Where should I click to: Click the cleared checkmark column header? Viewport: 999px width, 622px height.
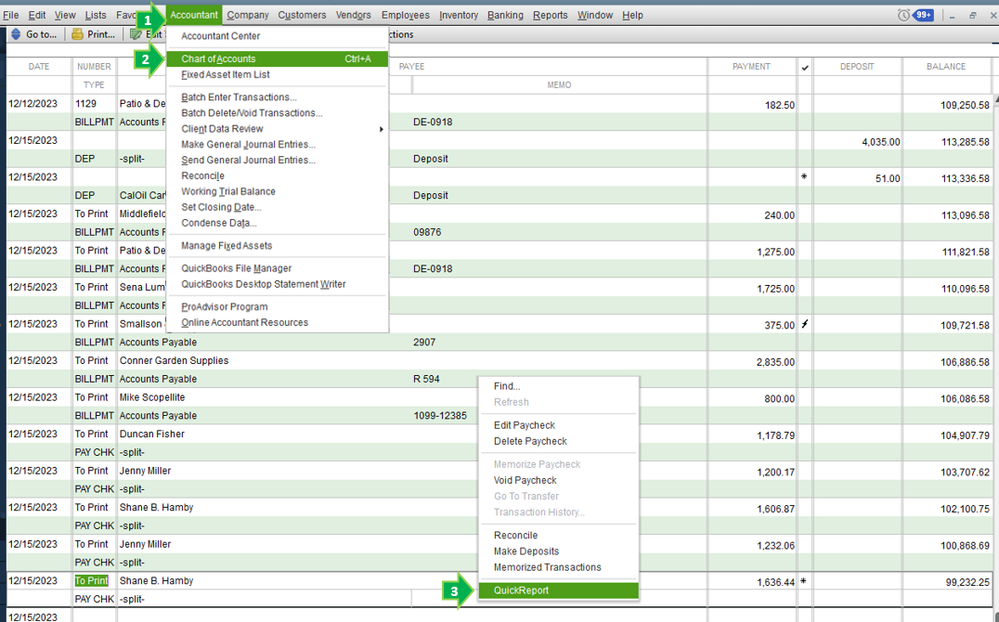tap(805, 67)
